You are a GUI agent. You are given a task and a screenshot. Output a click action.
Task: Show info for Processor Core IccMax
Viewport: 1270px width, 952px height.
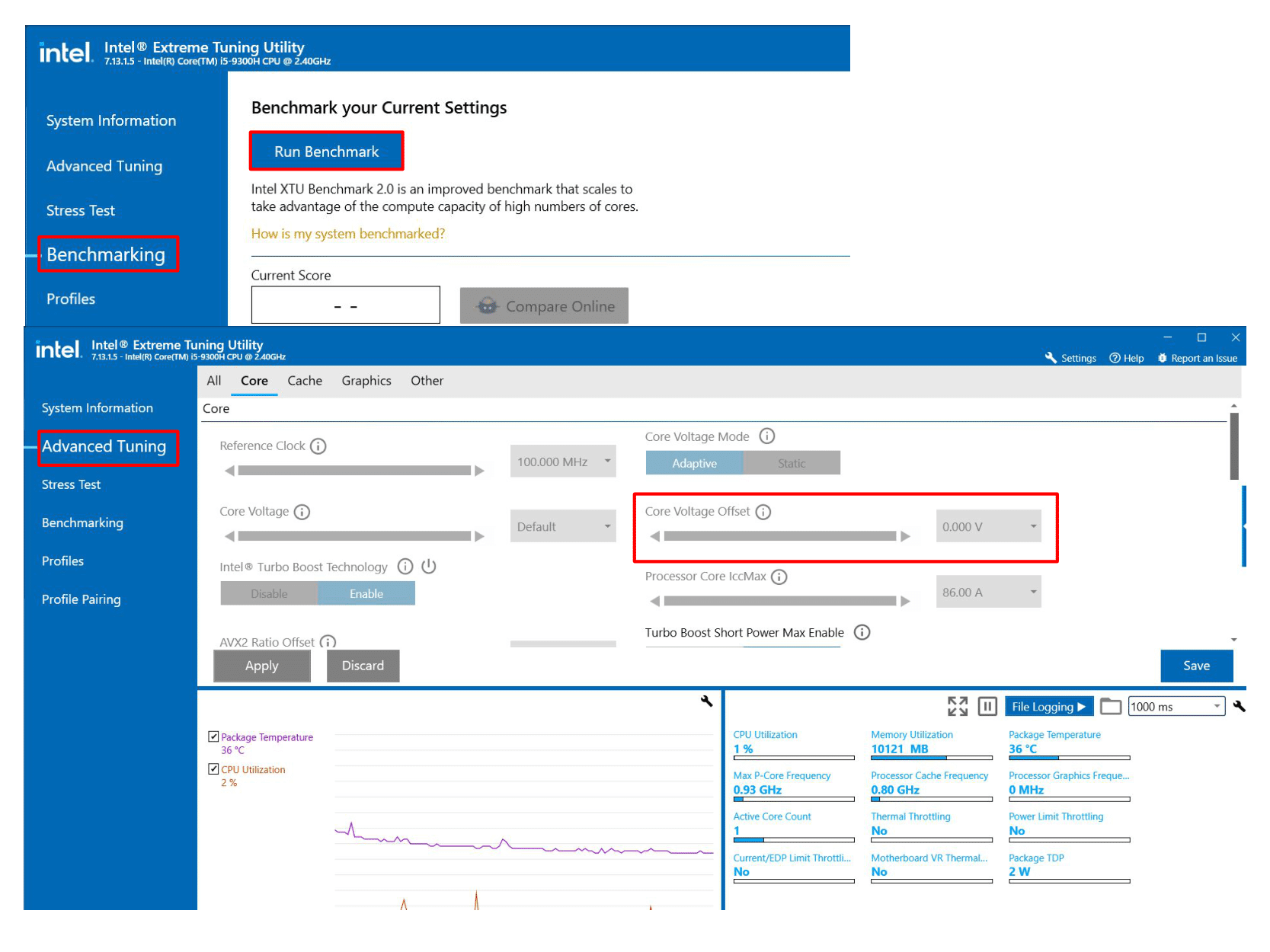(x=779, y=577)
